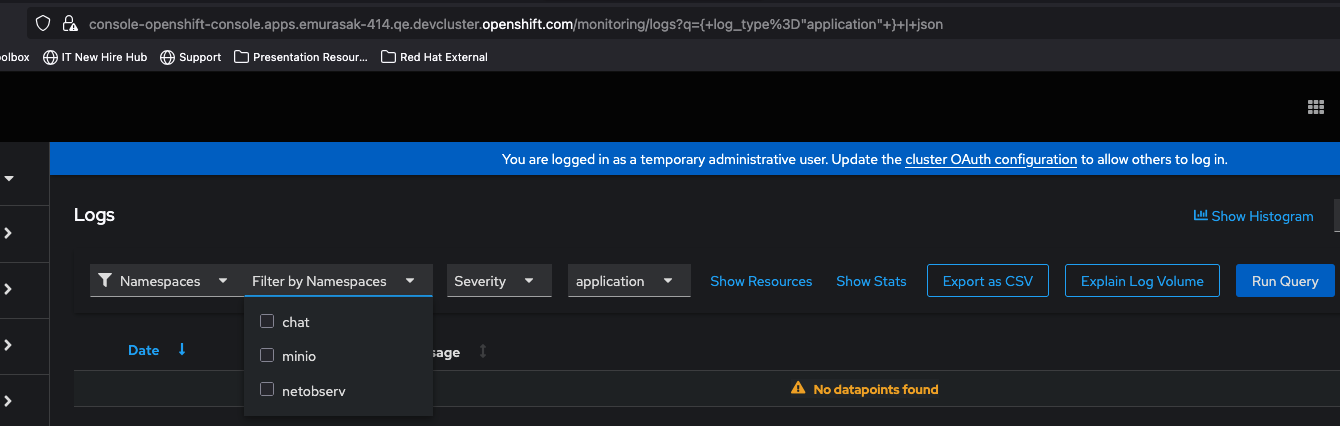
Task: Check the chat namespace checkbox
Action: (267, 322)
